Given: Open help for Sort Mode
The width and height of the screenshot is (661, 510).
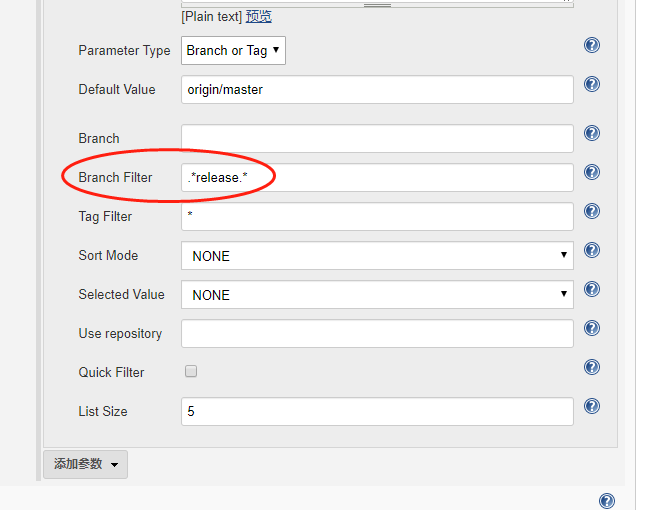Looking at the screenshot, I should tap(592, 250).
